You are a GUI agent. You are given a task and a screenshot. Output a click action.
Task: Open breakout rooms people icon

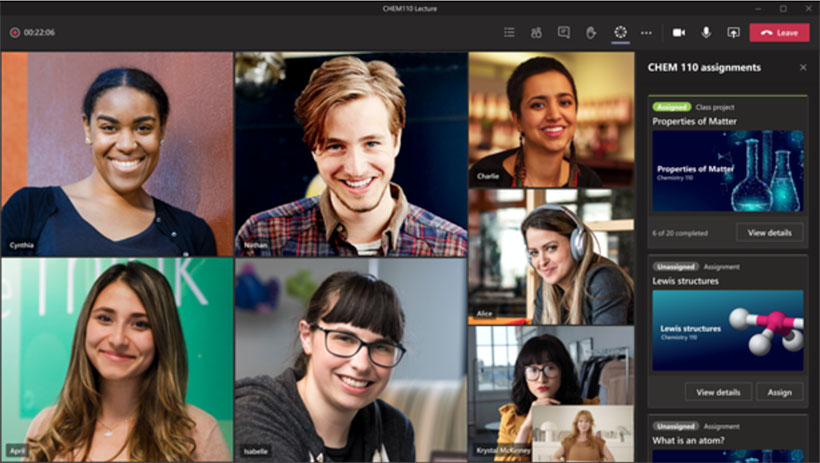536,32
